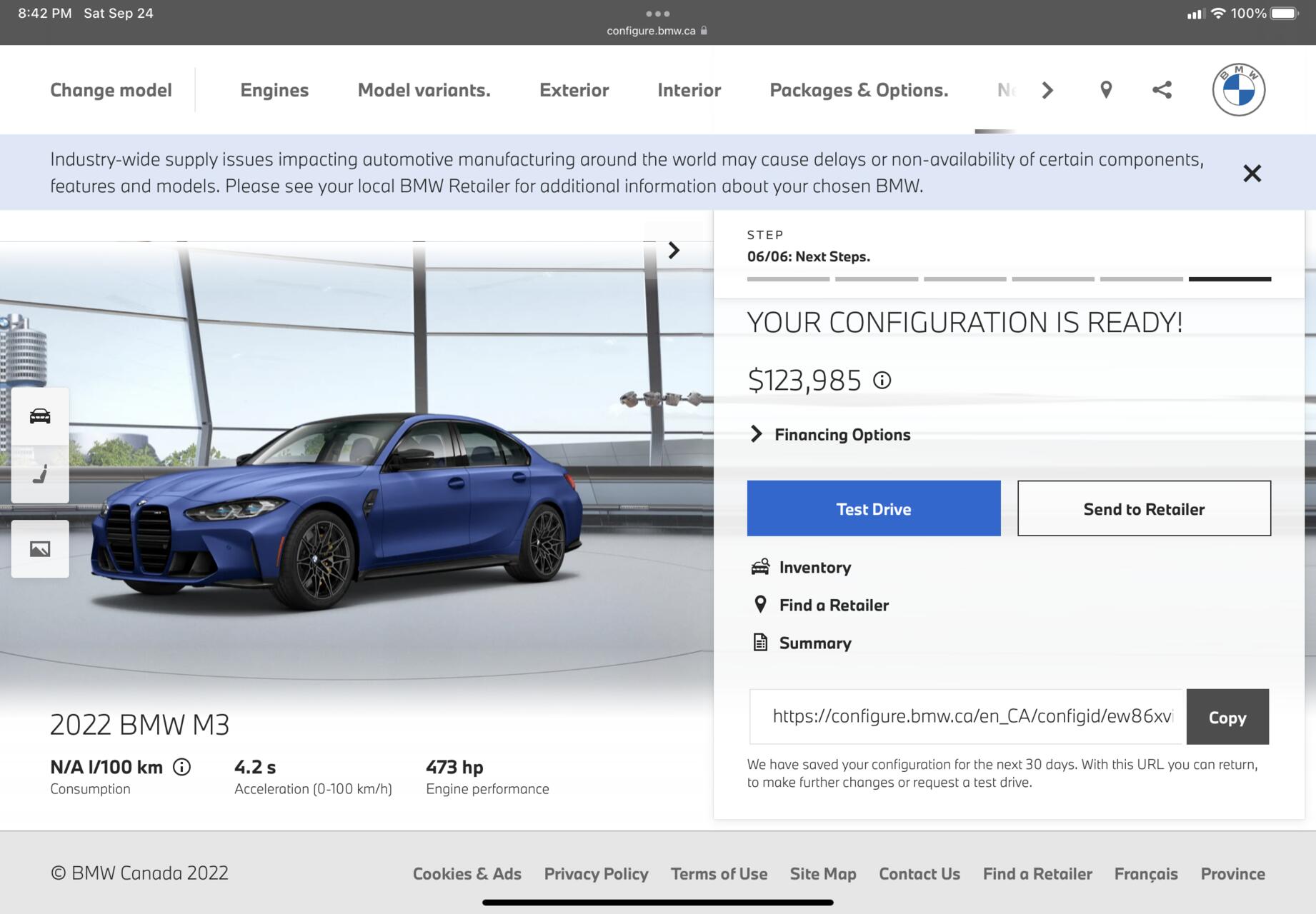Image resolution: width=1316 pixels, height=914 pixels.
Task: Click the 4.2 s acceleration value
Action: [255, 767]
